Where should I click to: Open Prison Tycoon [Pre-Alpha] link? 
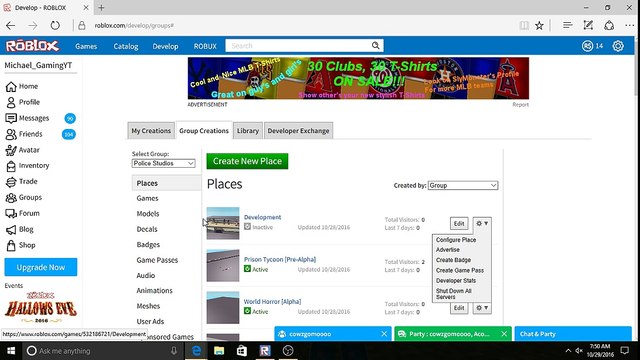280,260
